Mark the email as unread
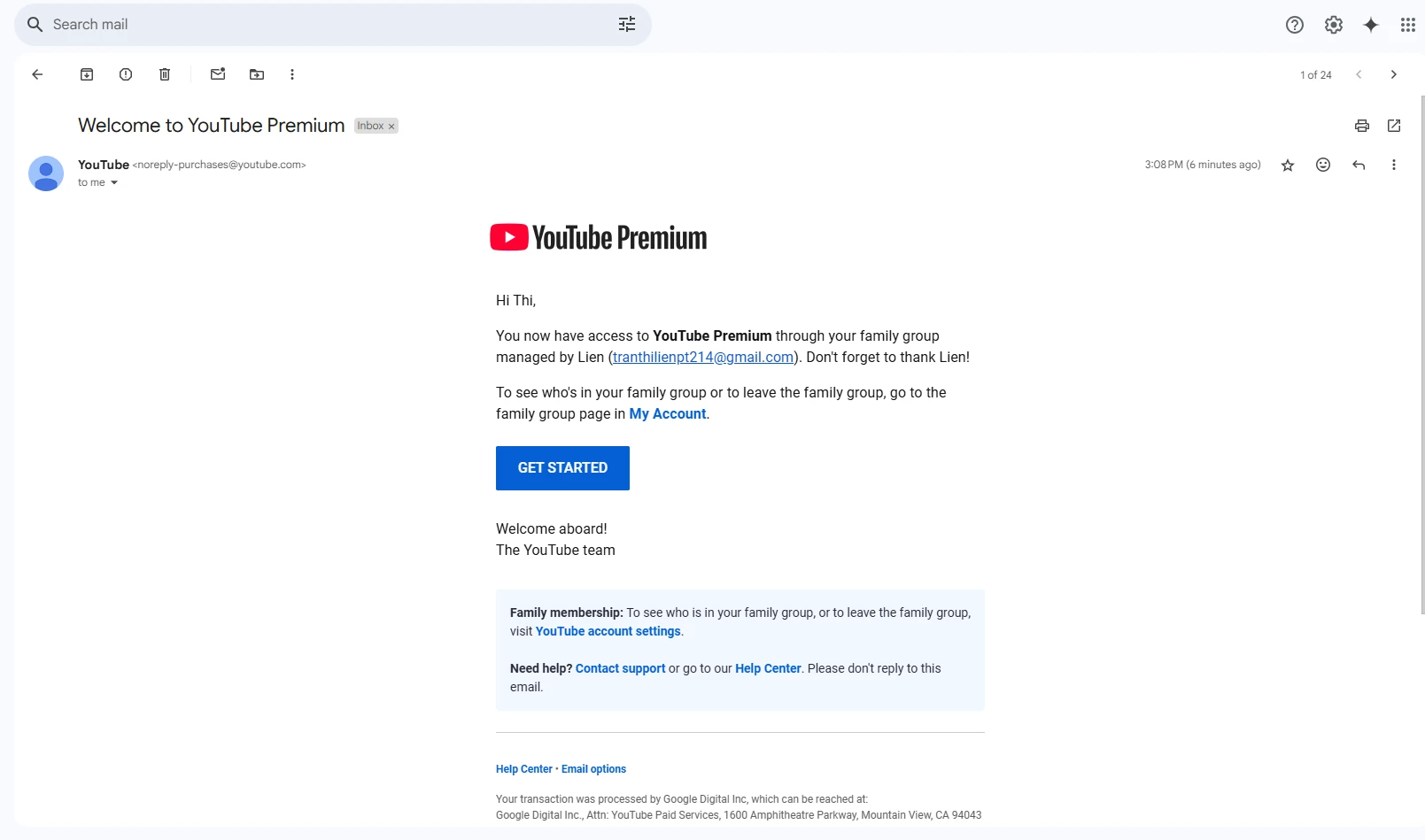 218,74
